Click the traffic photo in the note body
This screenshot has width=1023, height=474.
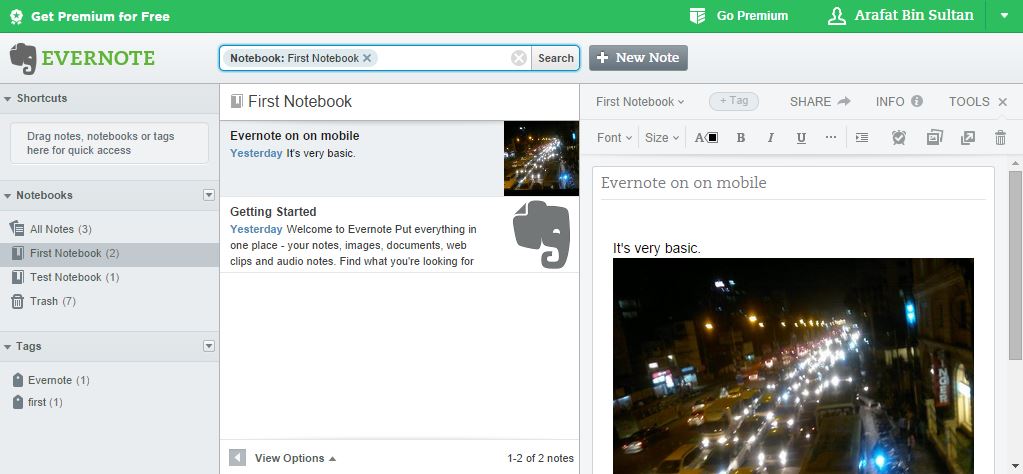tap(793, 366)
